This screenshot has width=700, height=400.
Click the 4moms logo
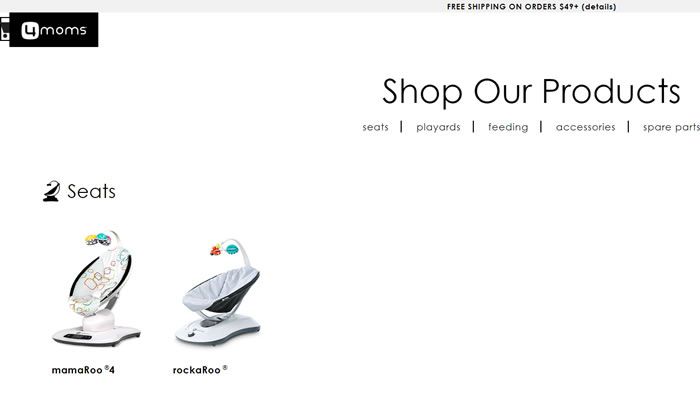point(54,30)
